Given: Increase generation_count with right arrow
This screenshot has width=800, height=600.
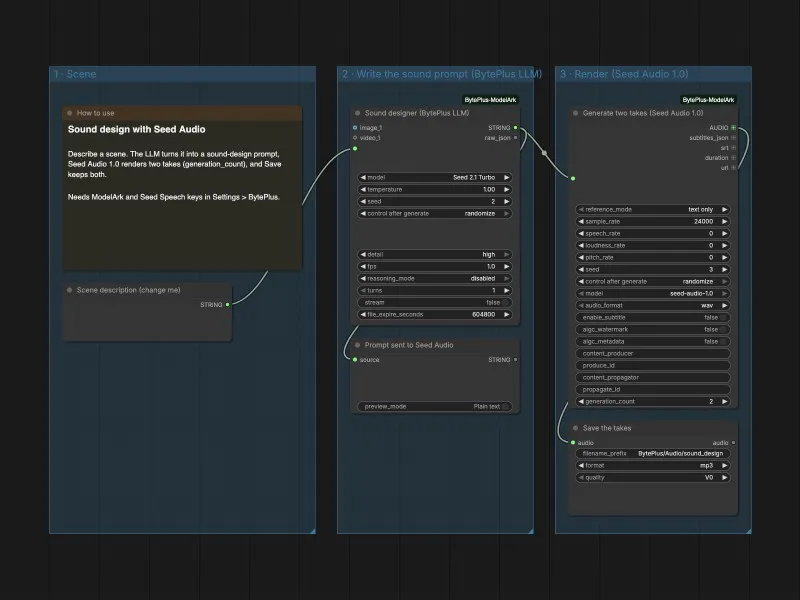Looking at the screenshot, I should point(724,402).
